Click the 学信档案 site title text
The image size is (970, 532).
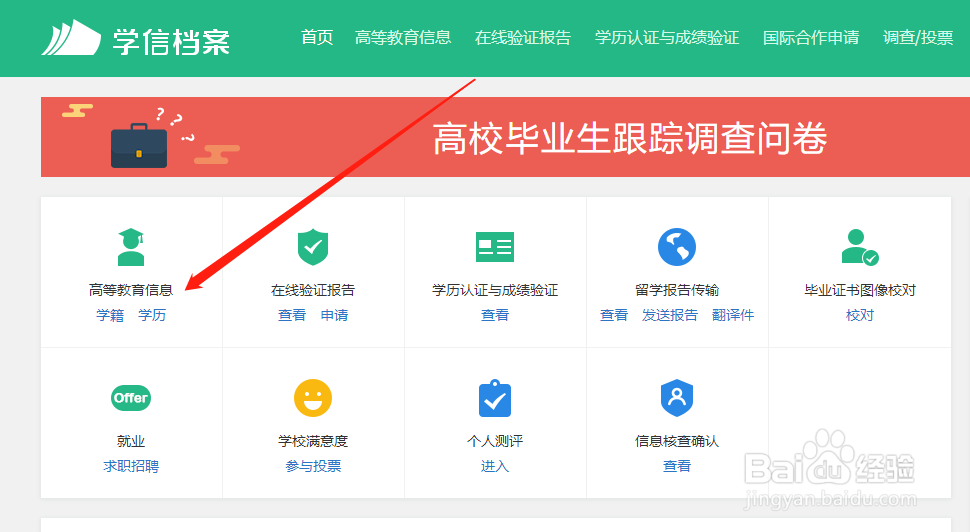pyautogui.click(x=171, y=42)
